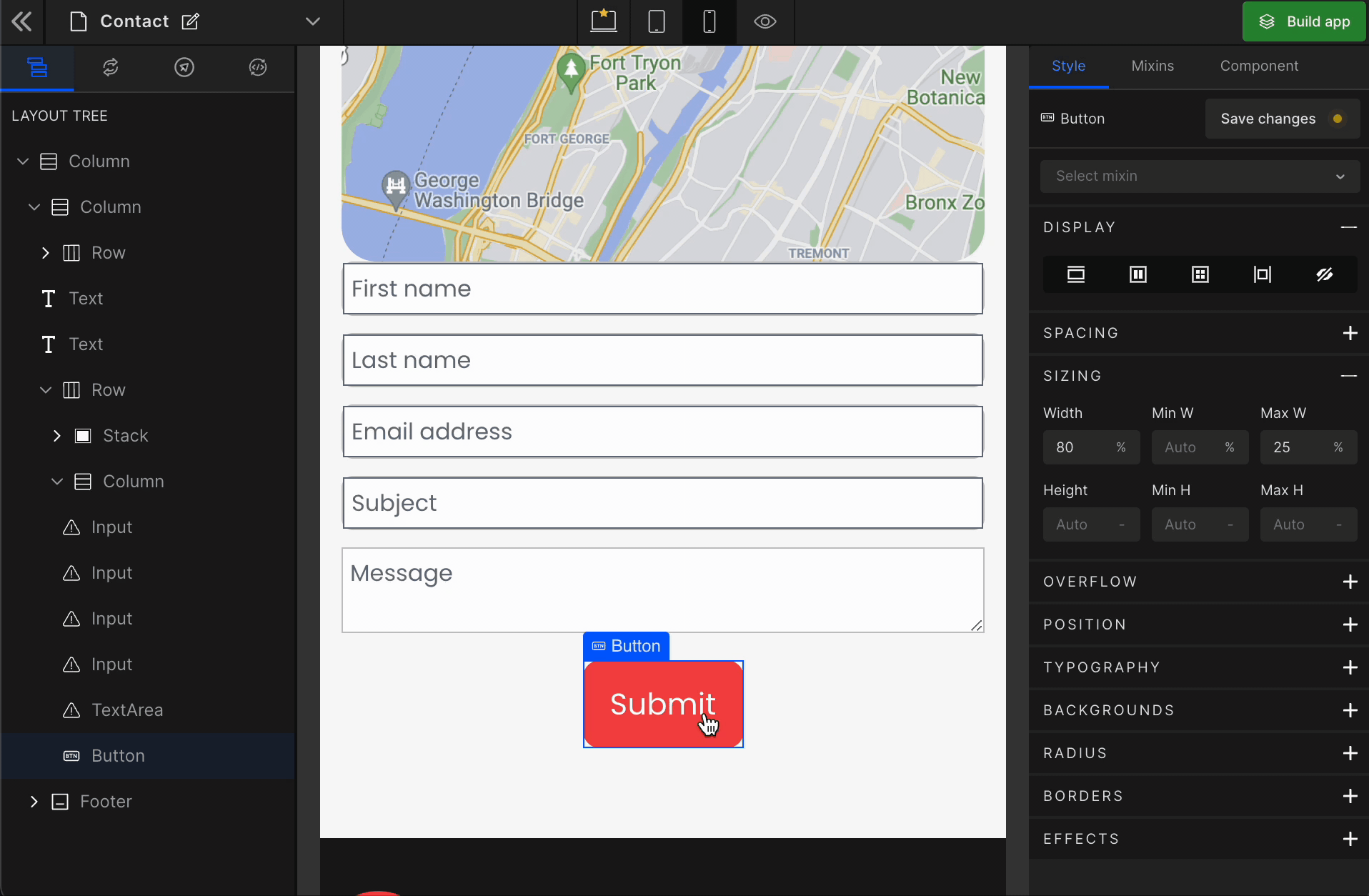This screenshot has height=896, width=1369.
Task: Click the Build app button
Action: pyautogui.click(x=1304, y=21)
